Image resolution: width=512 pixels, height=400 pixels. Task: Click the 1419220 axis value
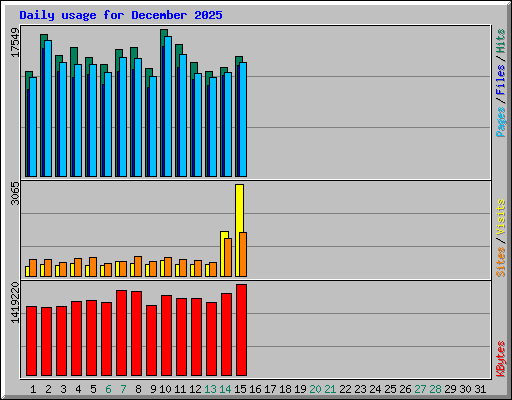(x=15, y=302)
